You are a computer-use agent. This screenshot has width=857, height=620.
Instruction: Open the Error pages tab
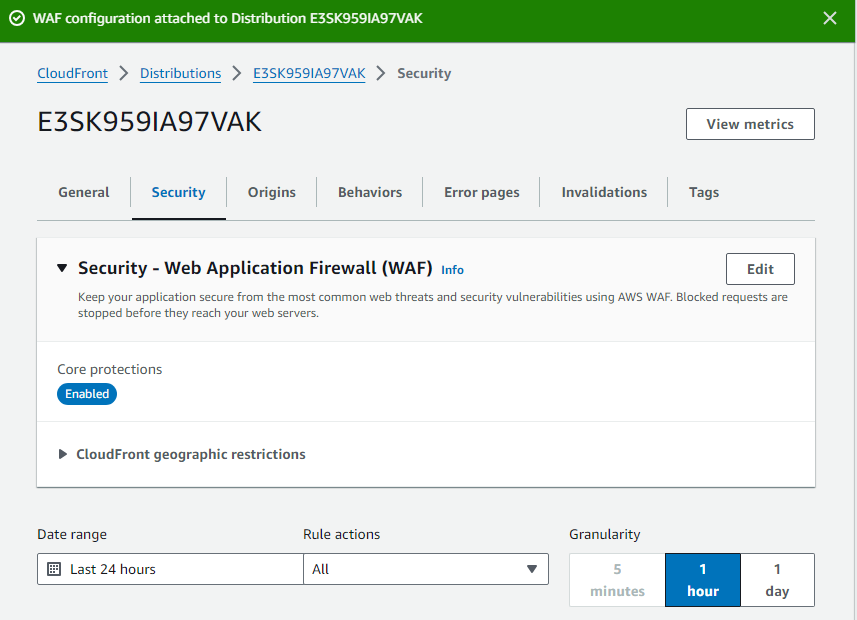tap(482, 192)
